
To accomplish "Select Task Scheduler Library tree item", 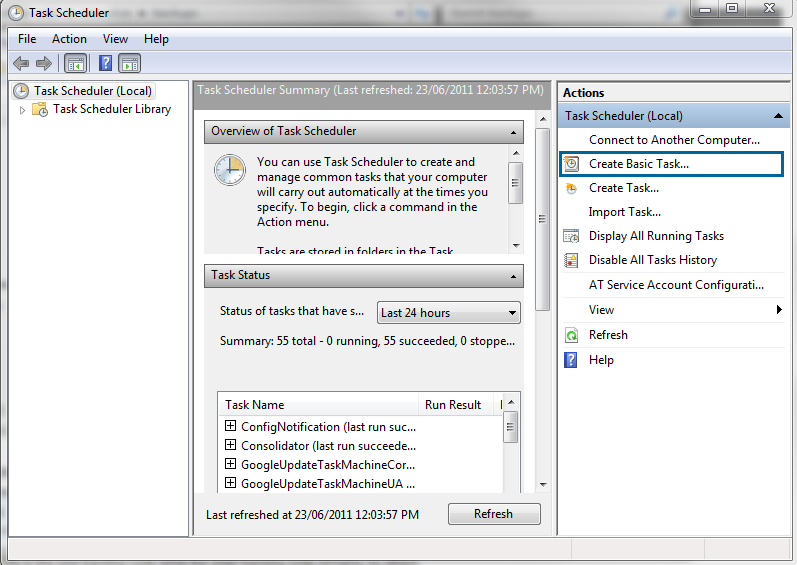I will point(112,109).
